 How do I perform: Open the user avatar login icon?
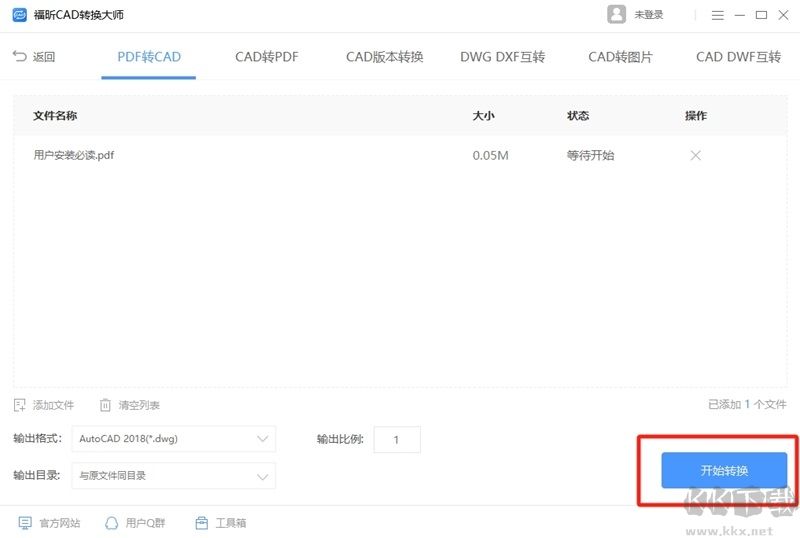pos(616,14)
